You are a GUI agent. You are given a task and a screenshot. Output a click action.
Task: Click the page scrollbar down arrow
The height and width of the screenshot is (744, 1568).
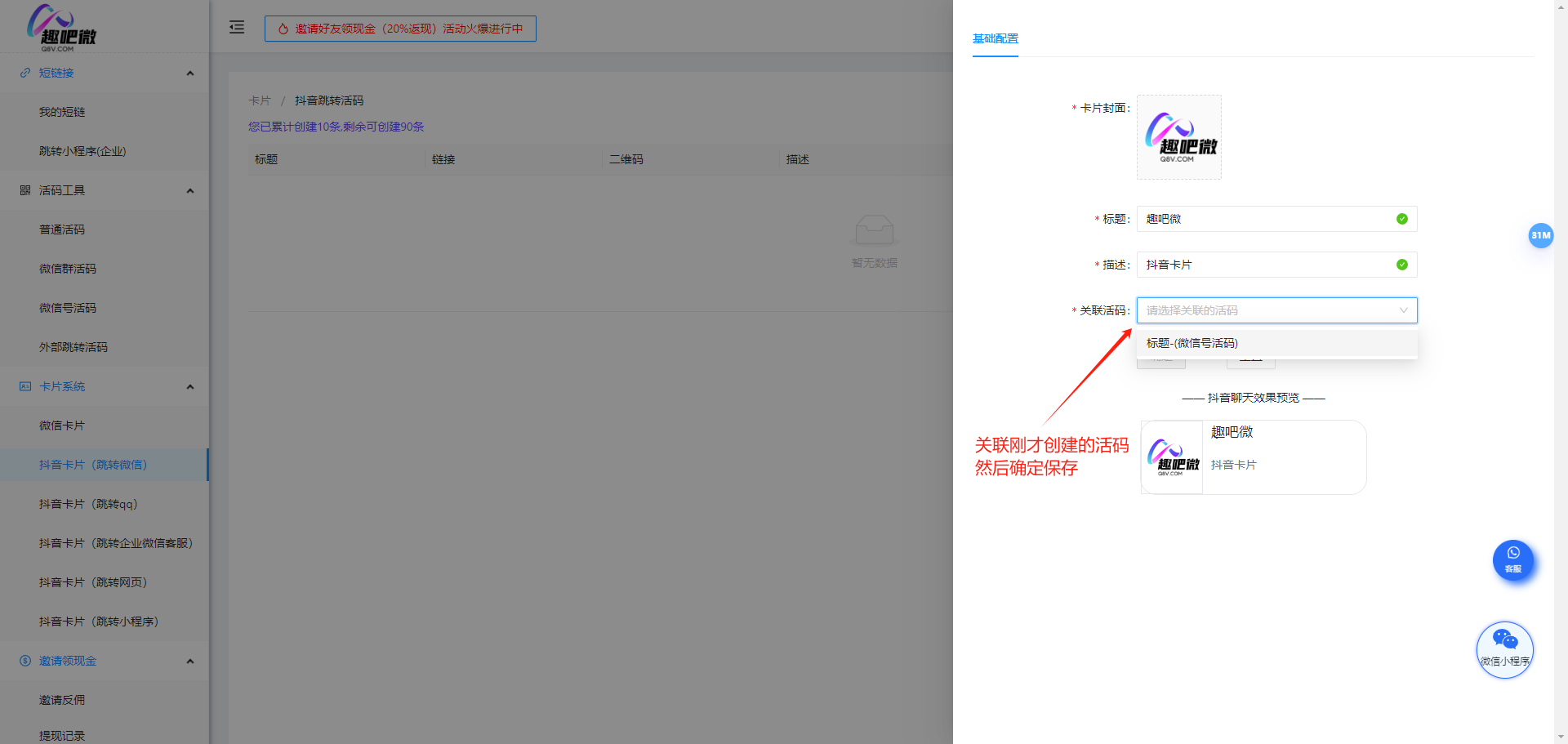[1561, 737]
